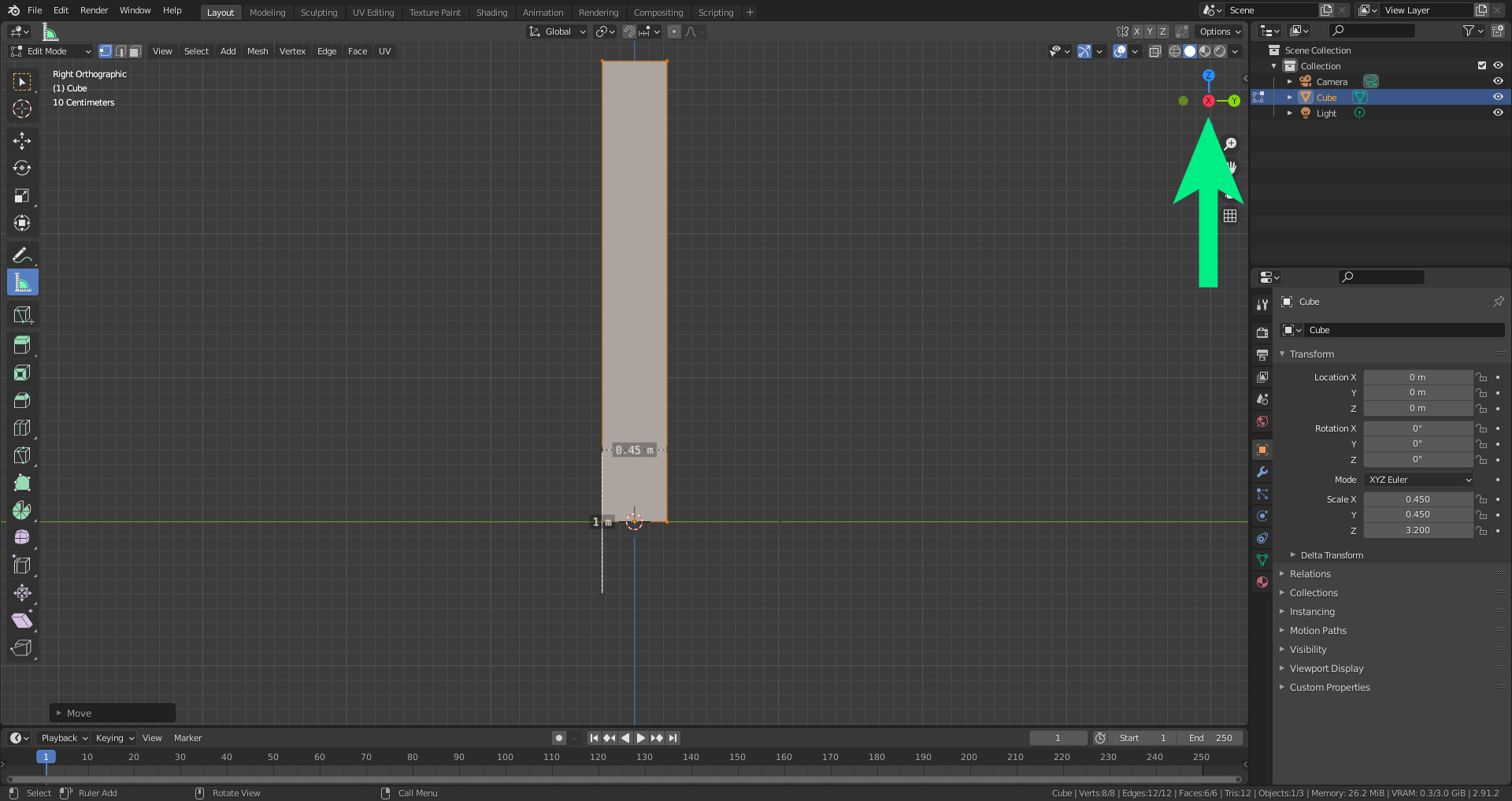Open the XYZ Euler rotation mode dropdown
The height and width of the screenshot is (801, 1512).
pyautogui.click(x=1419, y=480)
